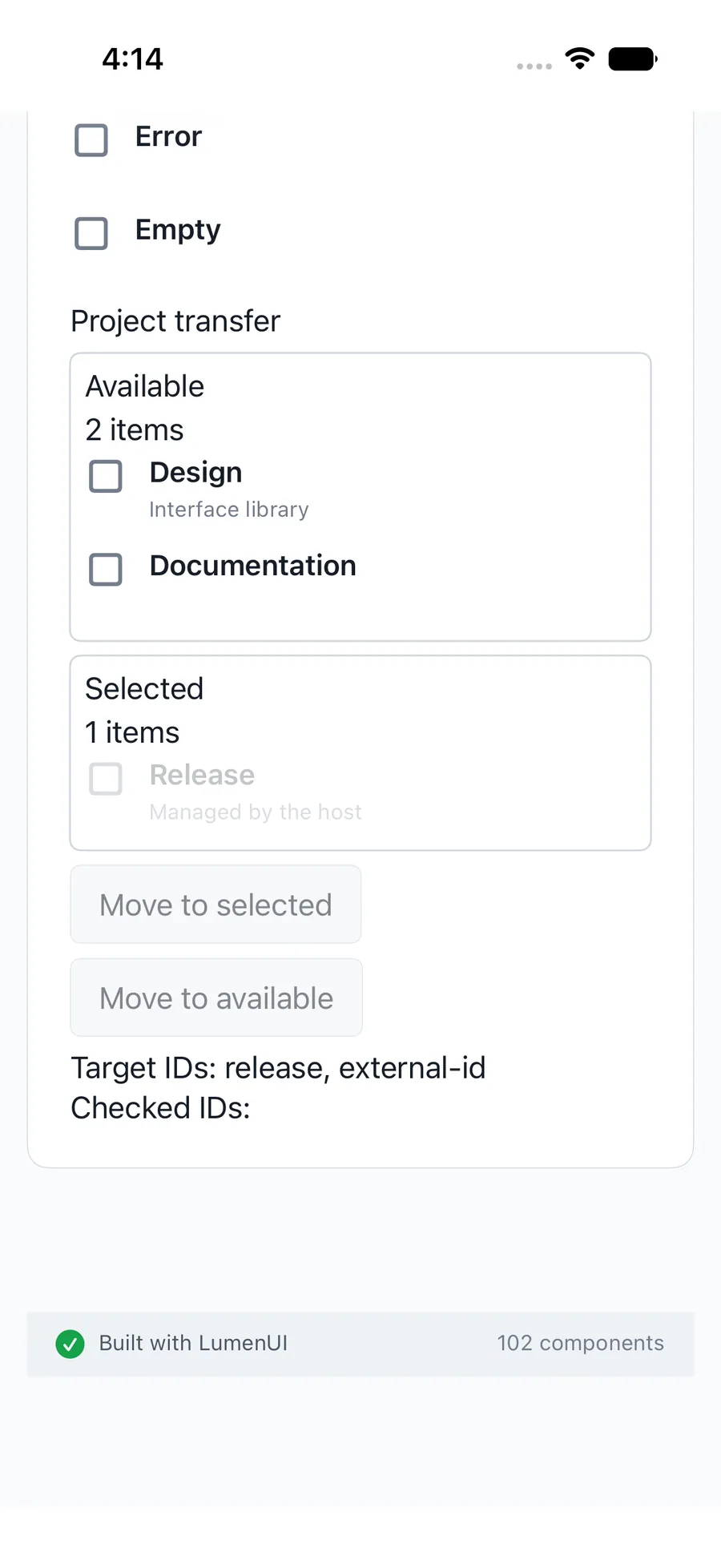Viewport: 721px width, 1568px height.
Task: Tap the 4:14 clock in status bar
Action: pos(133,58)
